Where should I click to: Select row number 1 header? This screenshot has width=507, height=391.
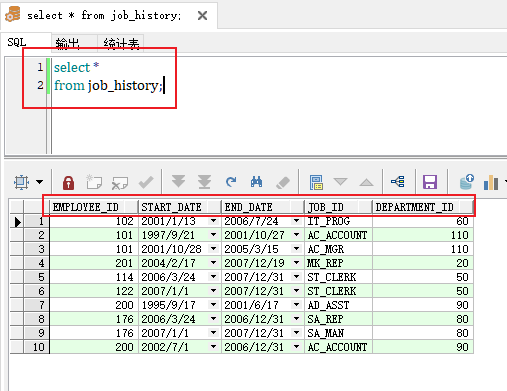(x=37, y=221)
